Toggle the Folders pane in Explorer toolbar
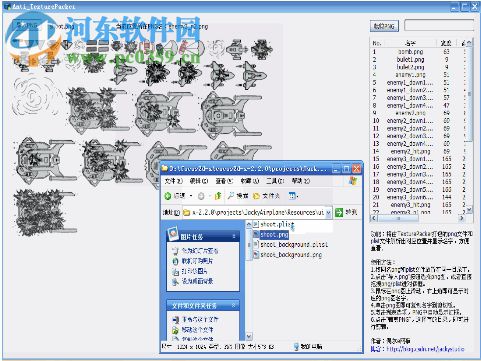 [266, 196]
